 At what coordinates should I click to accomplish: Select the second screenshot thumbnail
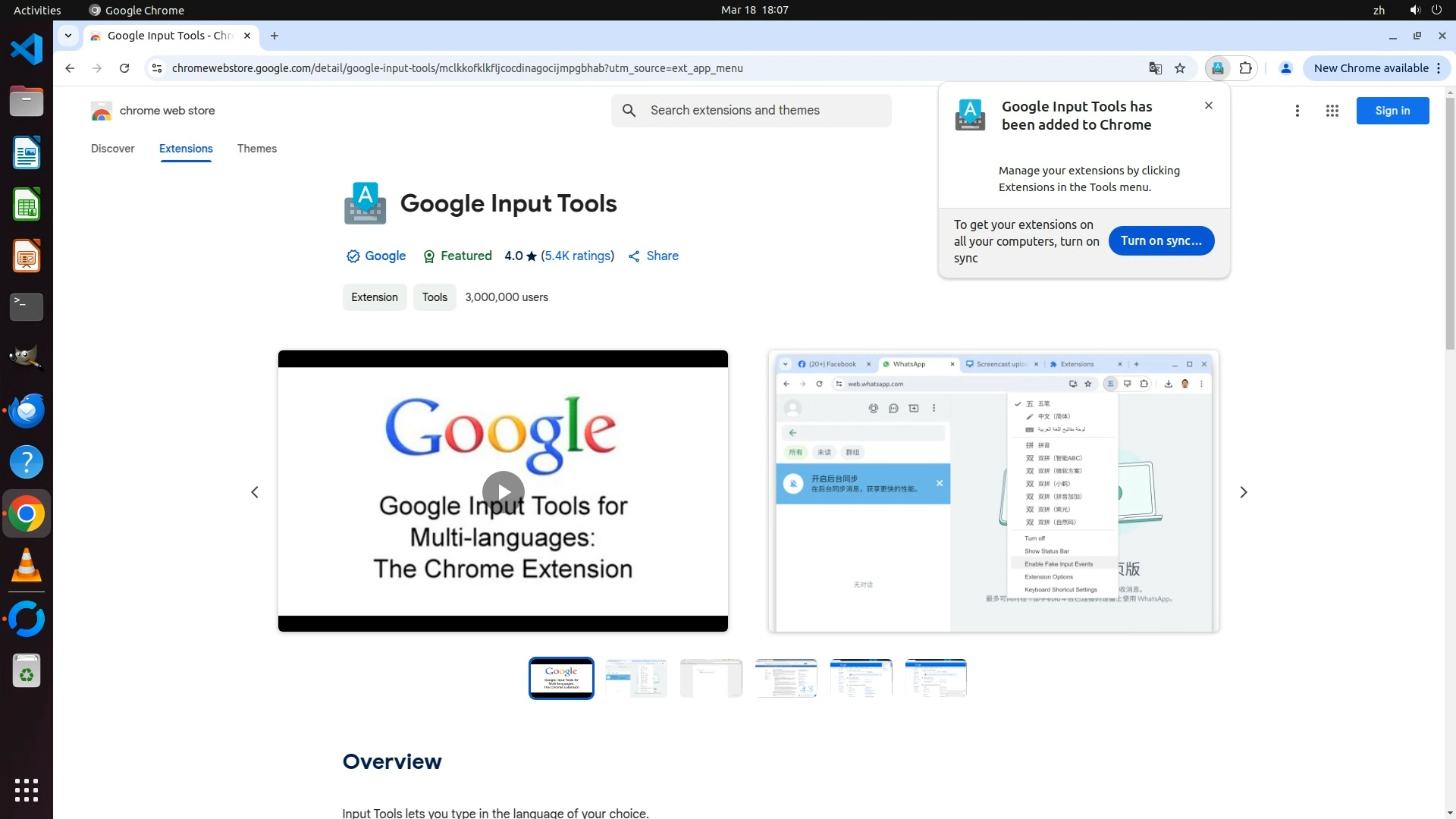pyautogui.click(x=635, y=678)
